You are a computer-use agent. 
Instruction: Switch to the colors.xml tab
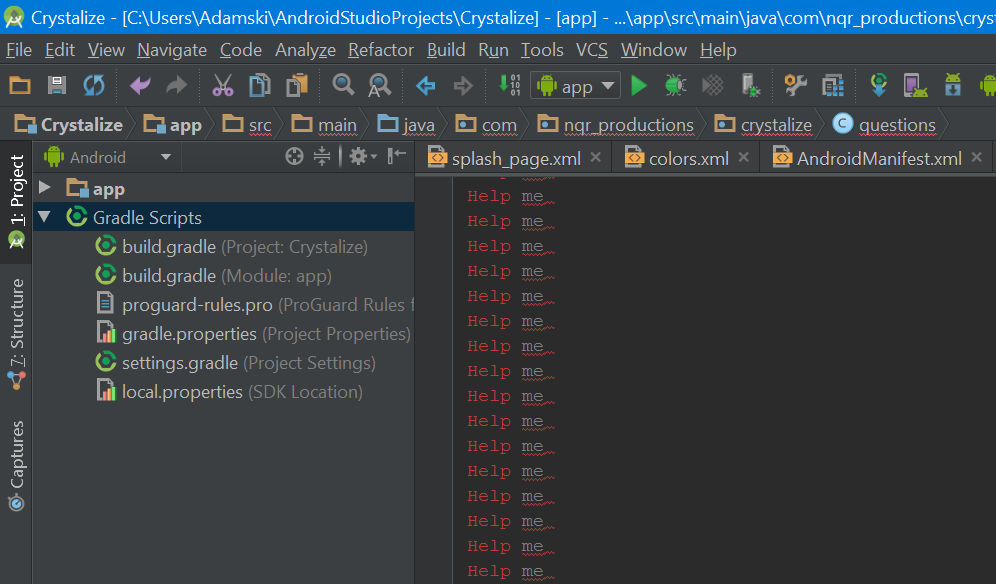coord(688,158)
